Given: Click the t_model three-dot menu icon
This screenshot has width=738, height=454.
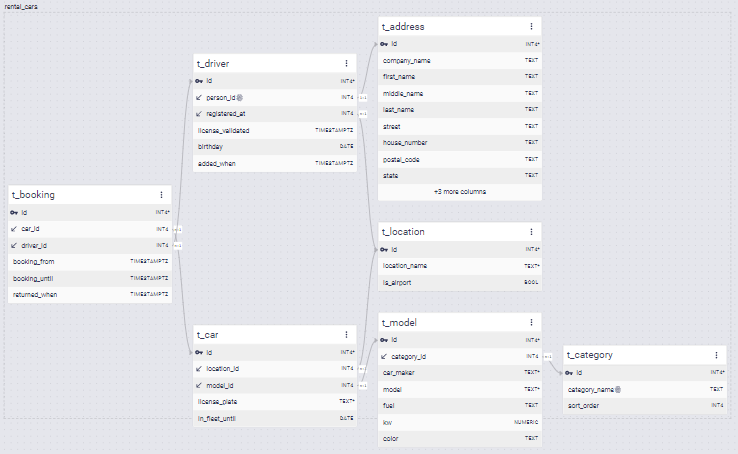Looking at the screenshot, I should 531,322.
